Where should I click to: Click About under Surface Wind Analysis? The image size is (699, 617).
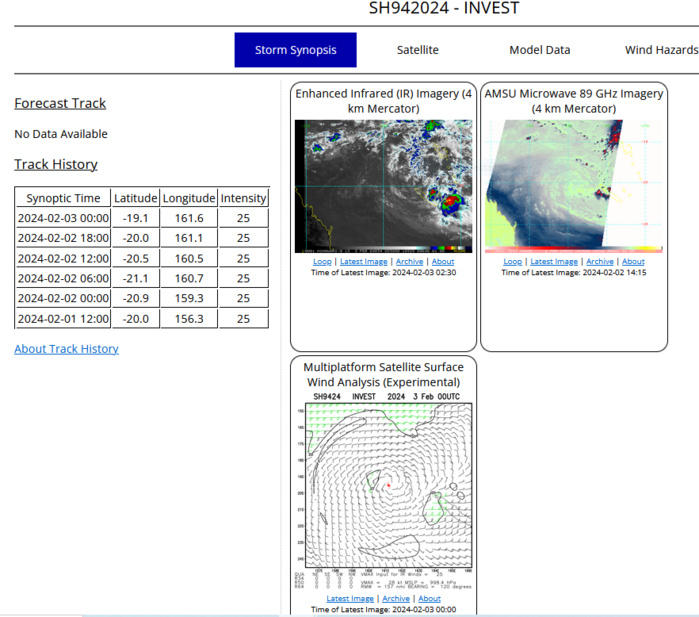point(429,599)
